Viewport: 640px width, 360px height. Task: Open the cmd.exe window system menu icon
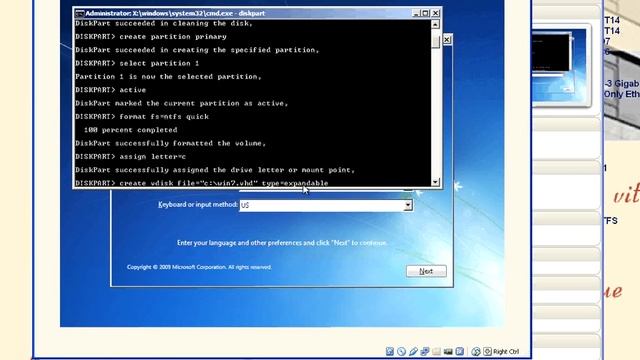coord(80,13)
